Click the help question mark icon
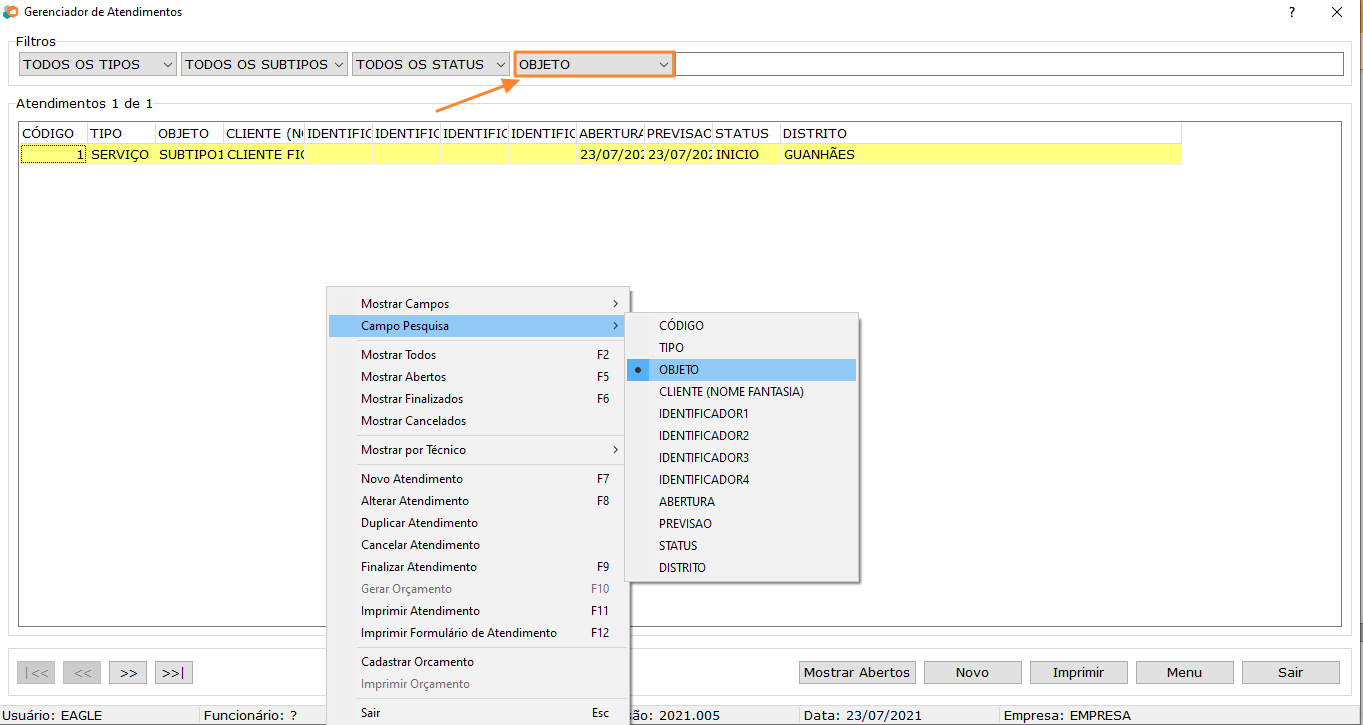This screenshot has width=1363, height=725. coord(1293,12)
